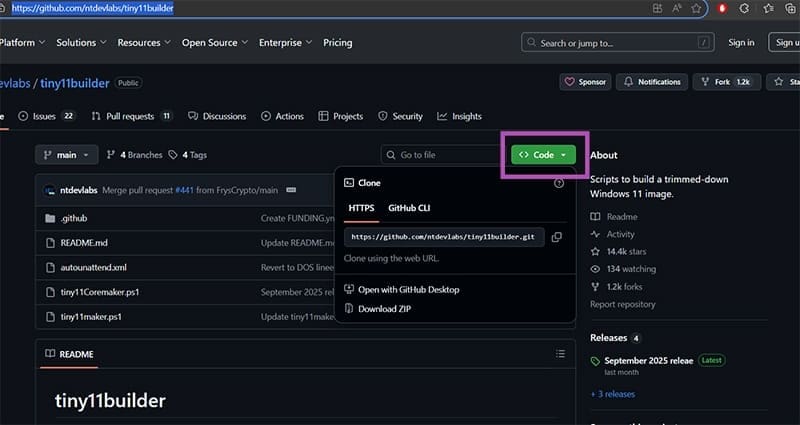Switch to the GitHub CLI tab
800x425 pixels.
(x=409, y=208)
